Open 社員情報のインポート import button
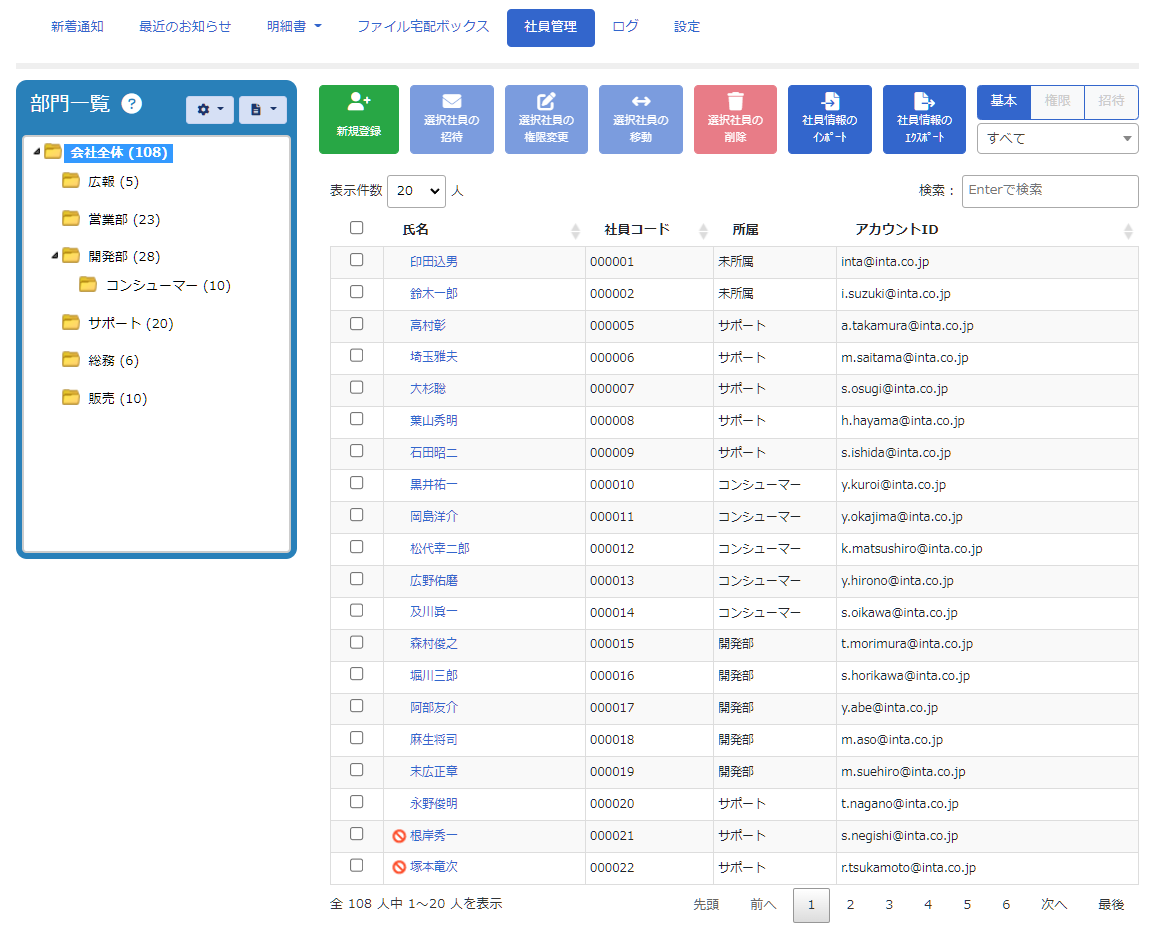 (x=829, y=119)
